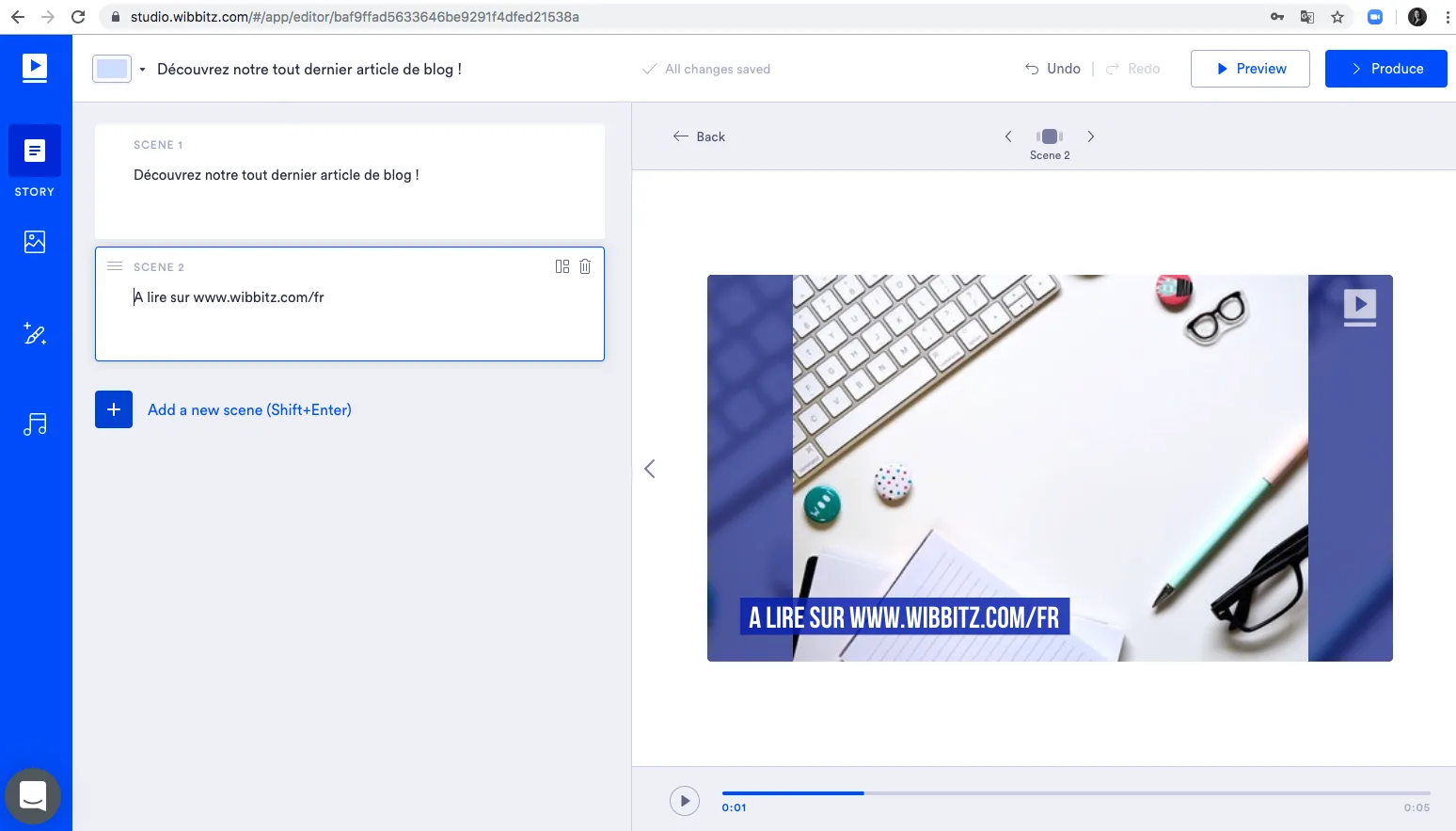Open the video format dropdown arrow
1456x831 pixels.
click(x=142, y=69)
